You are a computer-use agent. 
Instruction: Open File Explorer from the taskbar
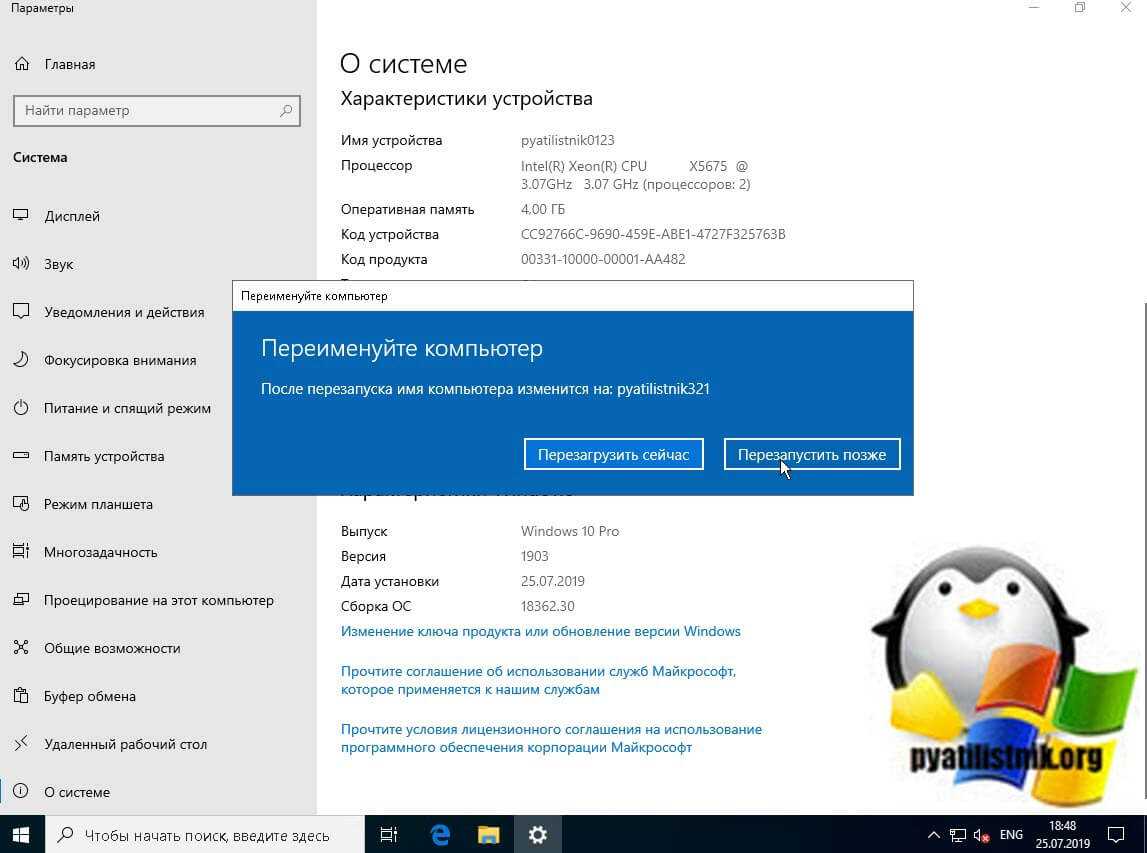[x=488, y=835]
